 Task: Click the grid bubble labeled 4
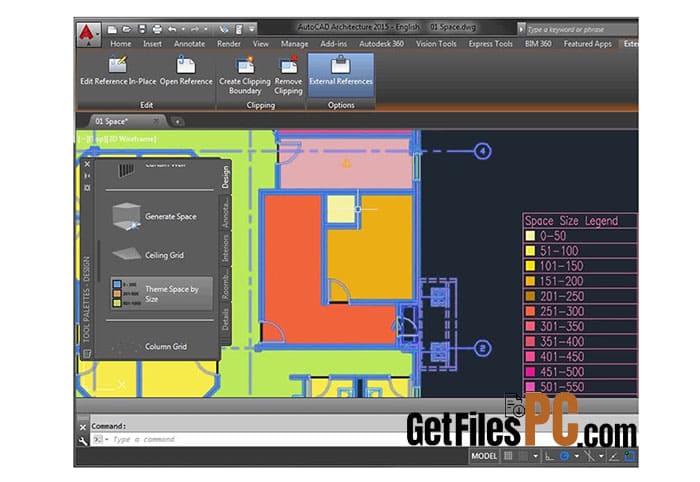482,151
